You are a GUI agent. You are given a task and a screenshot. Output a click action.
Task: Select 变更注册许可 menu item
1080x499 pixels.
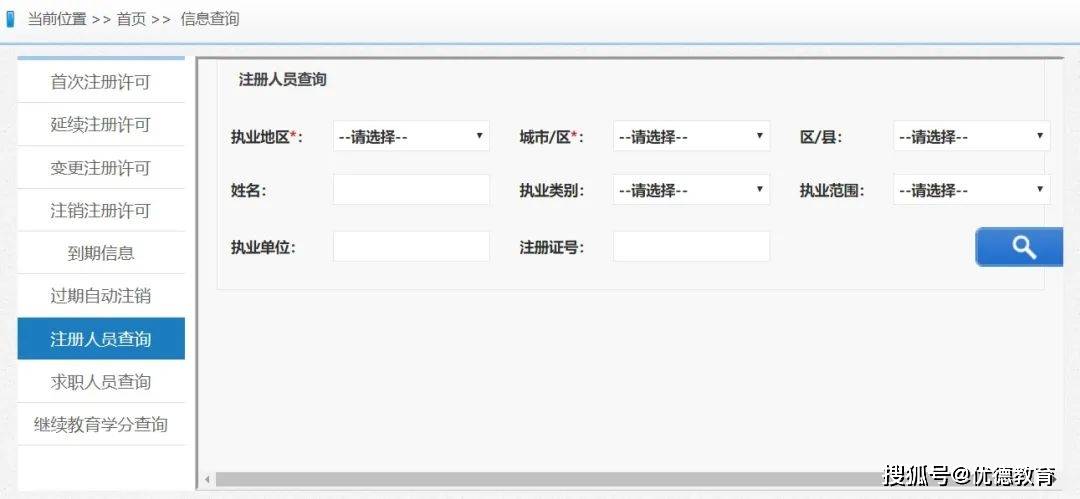(101, 167)
